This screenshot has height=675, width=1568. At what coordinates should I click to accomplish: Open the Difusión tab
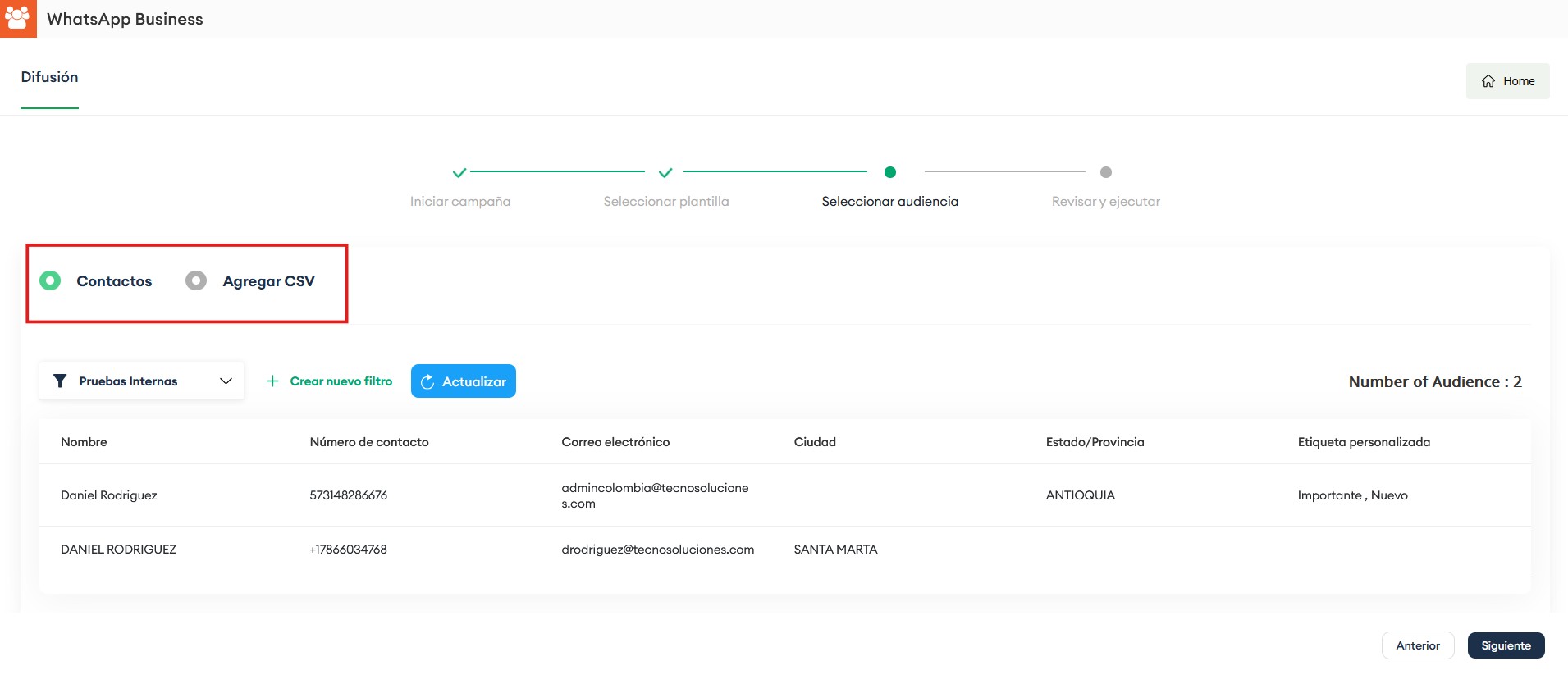(x=49, y=77)
